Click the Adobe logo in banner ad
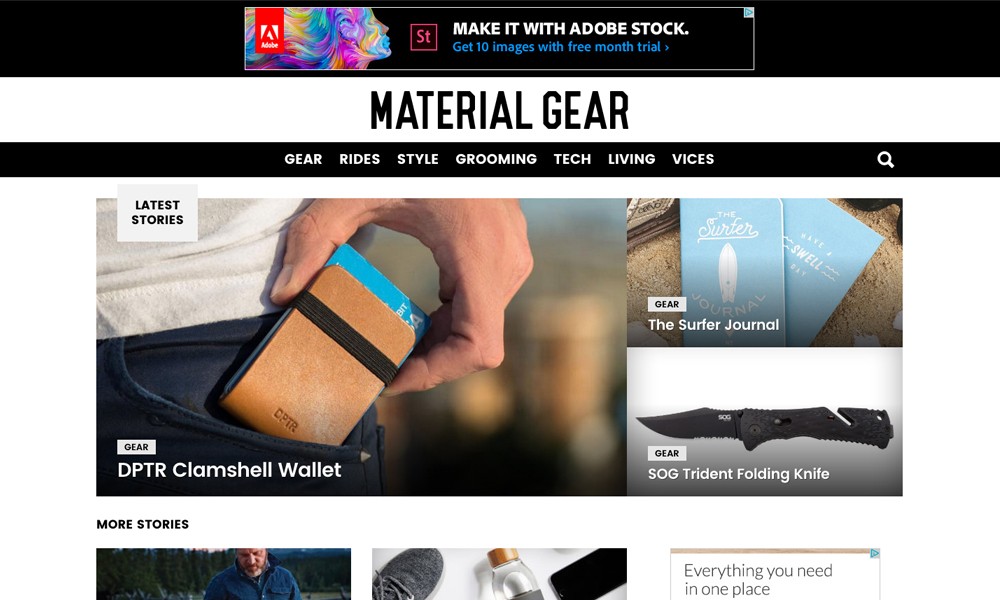This screenshot has width=1000, height=600. coord(270,38)
